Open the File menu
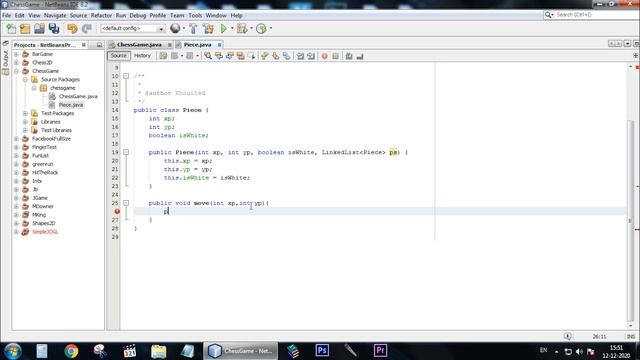The width and height of the screenshot is (640, 360). (x=7, y=15)
